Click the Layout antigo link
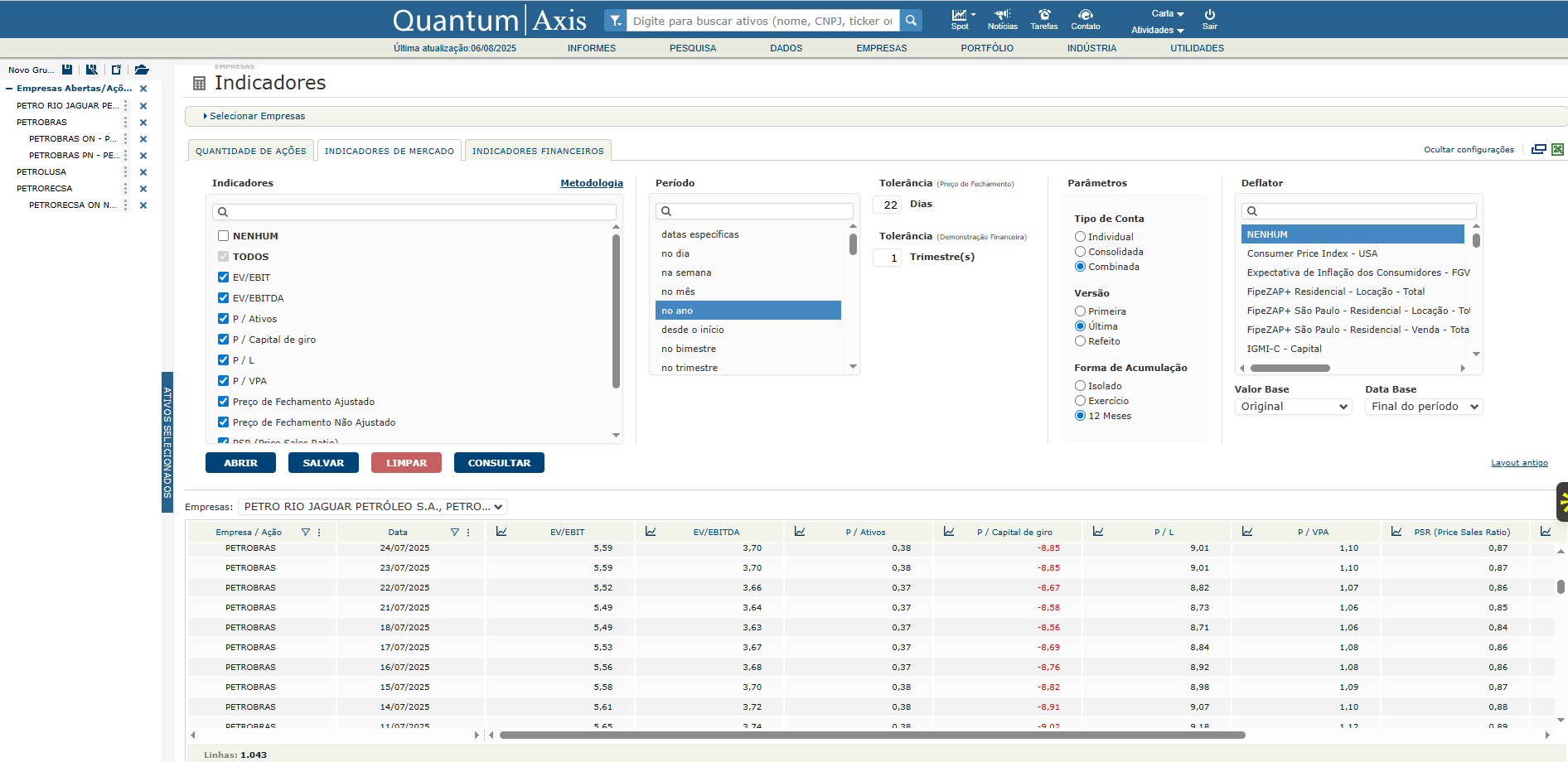The height and width of the screenshot is (762, 1568). 1519,463
